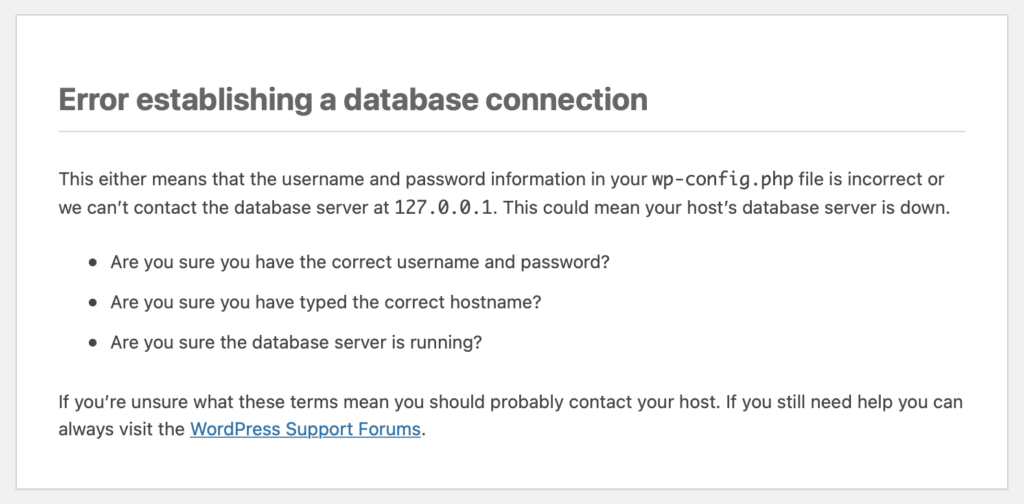Screen dimensions: 1024x504
Task: Click the first bullet point dot
Action: click(94, 262)
